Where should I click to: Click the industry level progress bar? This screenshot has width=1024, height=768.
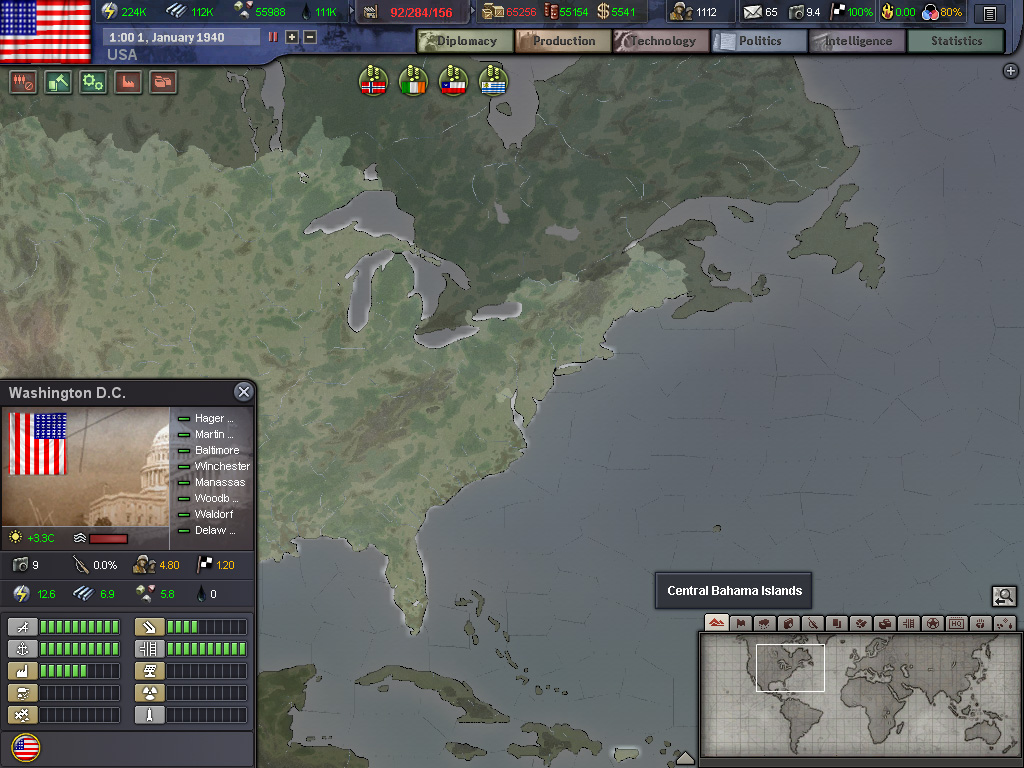coord(80,671)
